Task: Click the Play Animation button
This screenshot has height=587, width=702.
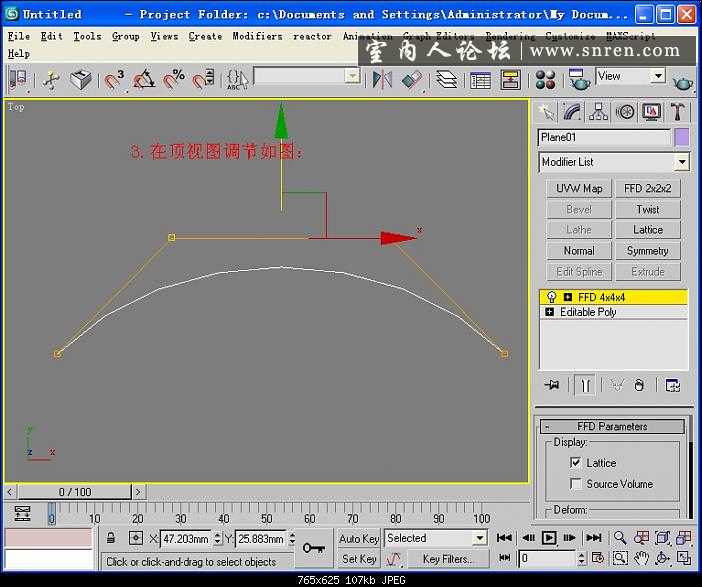Action: pyautogui.click(x=549, y=537)
